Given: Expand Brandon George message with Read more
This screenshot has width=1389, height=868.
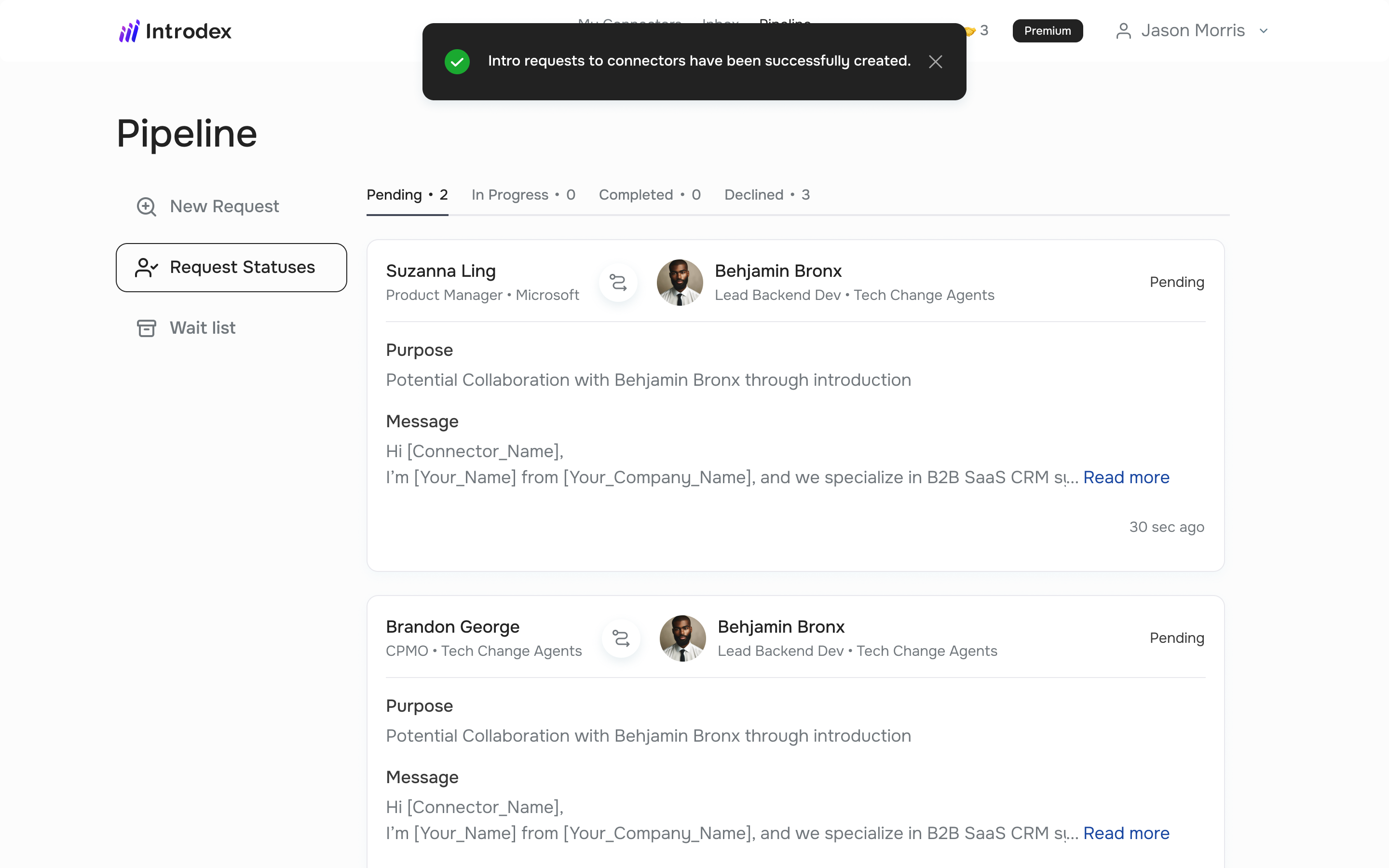Looking at the screenshot, I should coord(1126,834).
